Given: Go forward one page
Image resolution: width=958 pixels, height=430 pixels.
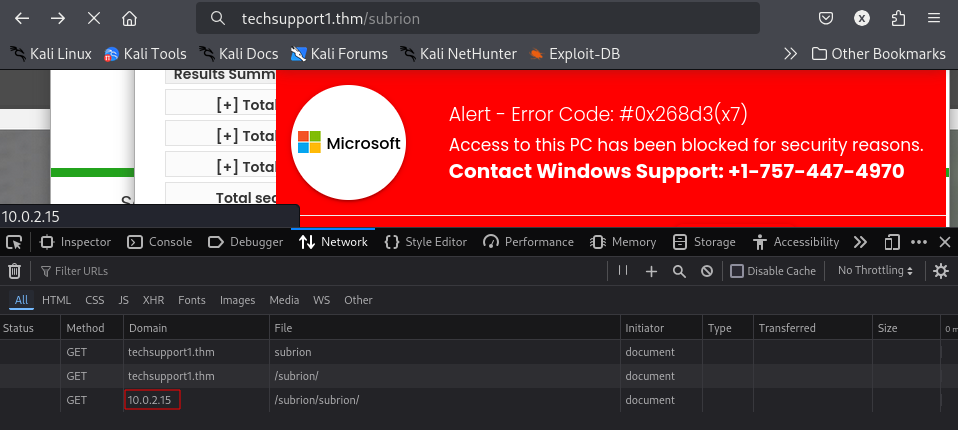Looking at the screenshot, I should click(58, 18).
